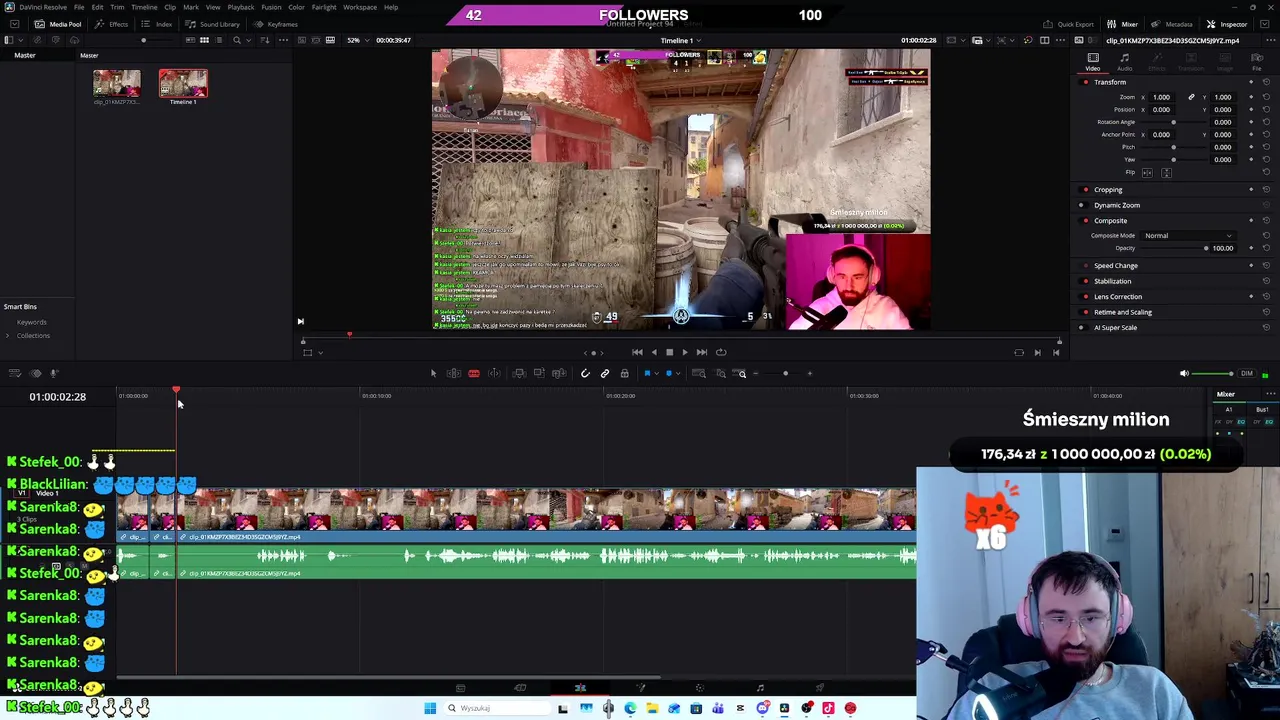Open the Fusion menu
Image resolution: width=1280 pixels, height=720 pixels.
point(271,7)
